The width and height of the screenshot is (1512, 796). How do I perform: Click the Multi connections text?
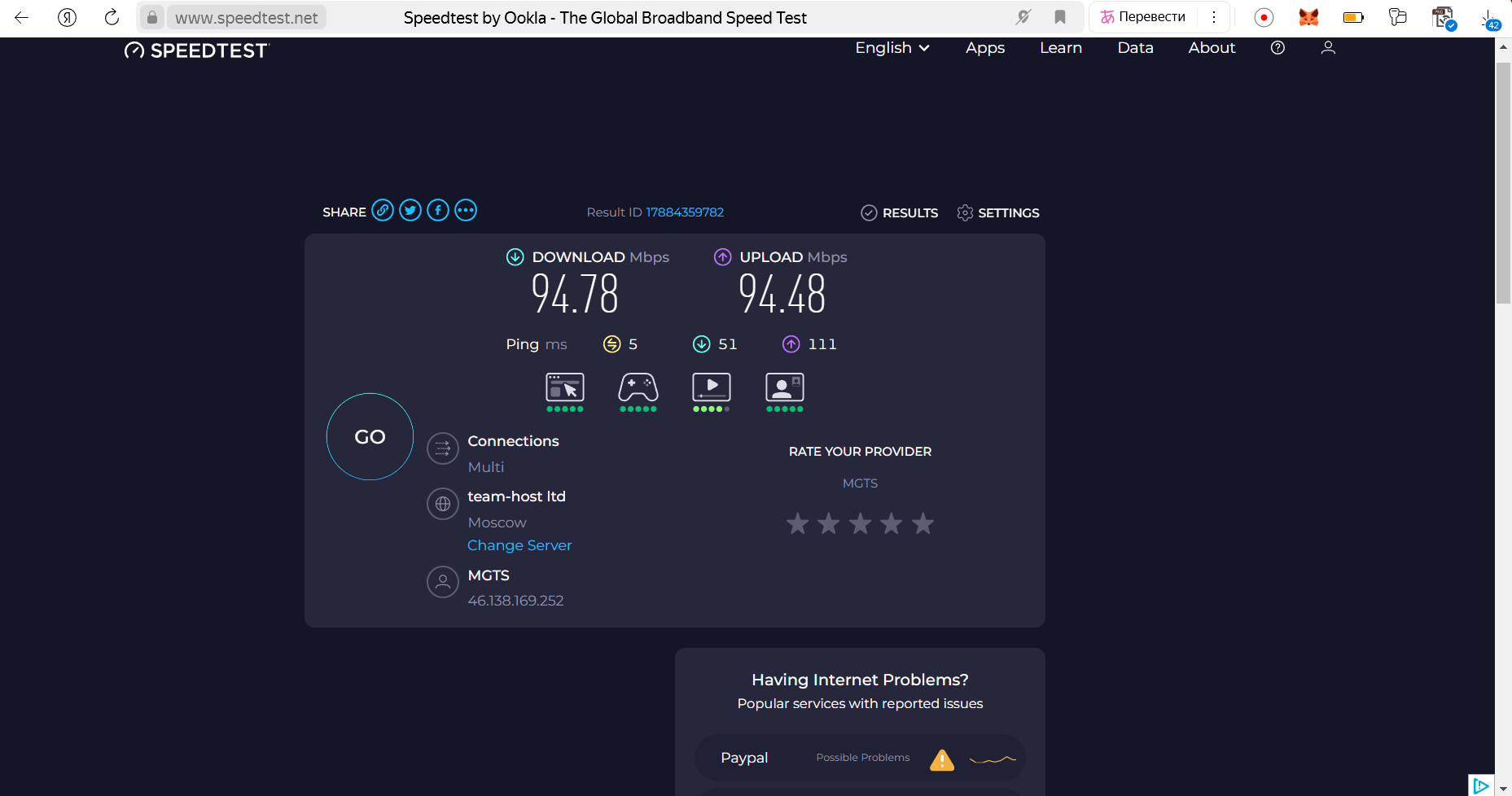click(x=486, y=467)
